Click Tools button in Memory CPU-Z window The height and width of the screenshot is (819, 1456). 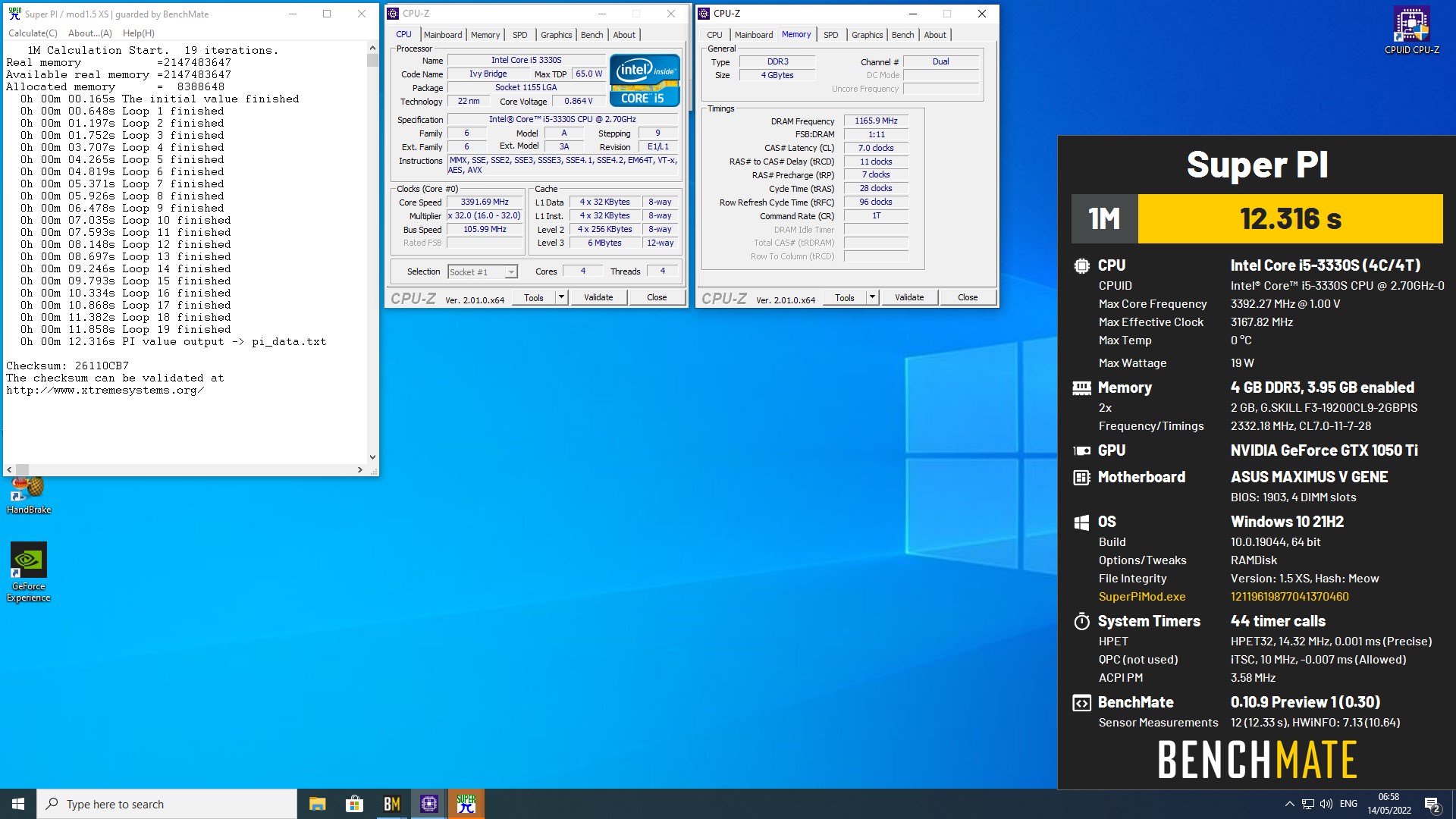(845, 297)
